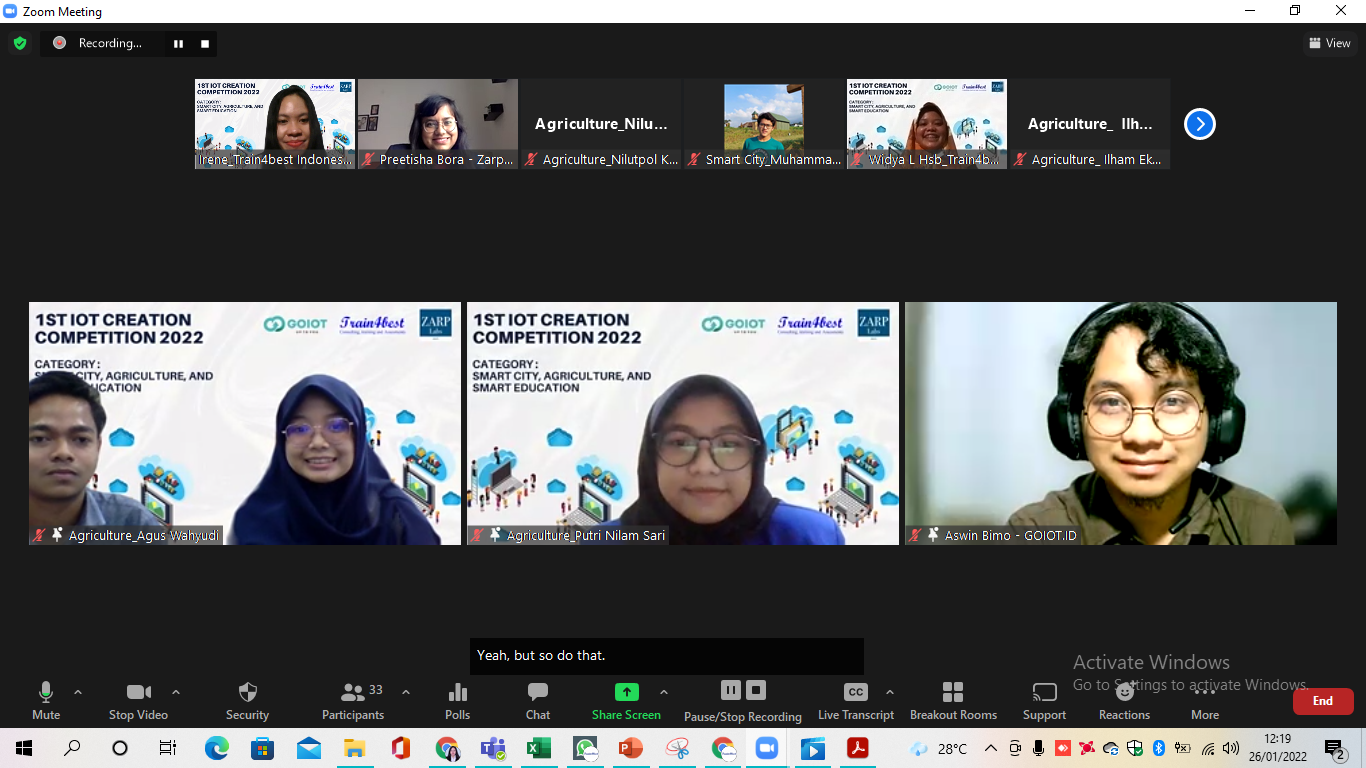The width and height of the screenshot is (1366, 768).
Task: Open the Polls panel
Action: pos(458,692)
